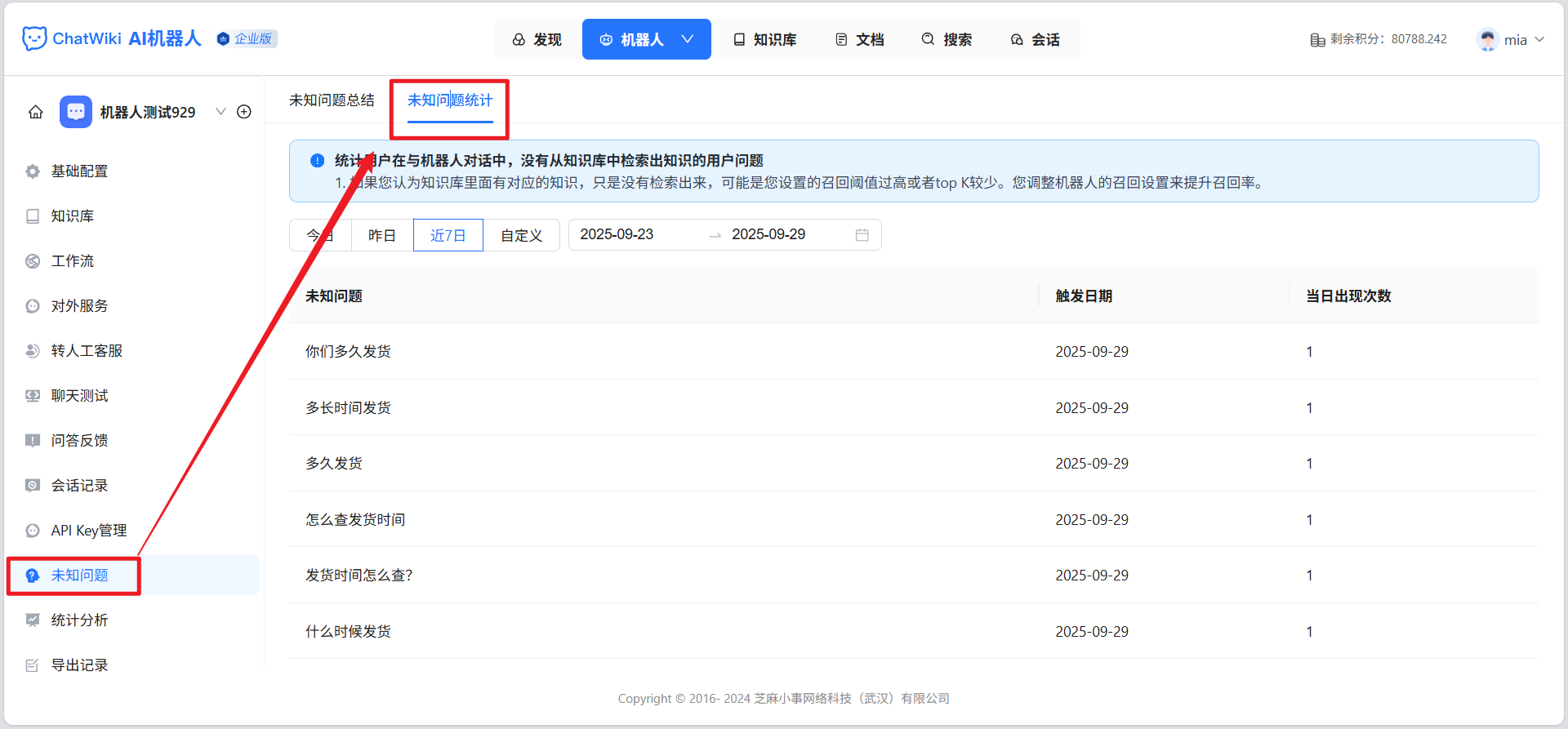The image size is (1568, 729).
Task: Open 发现 in the top navigation
Action: tap(537, 39)
